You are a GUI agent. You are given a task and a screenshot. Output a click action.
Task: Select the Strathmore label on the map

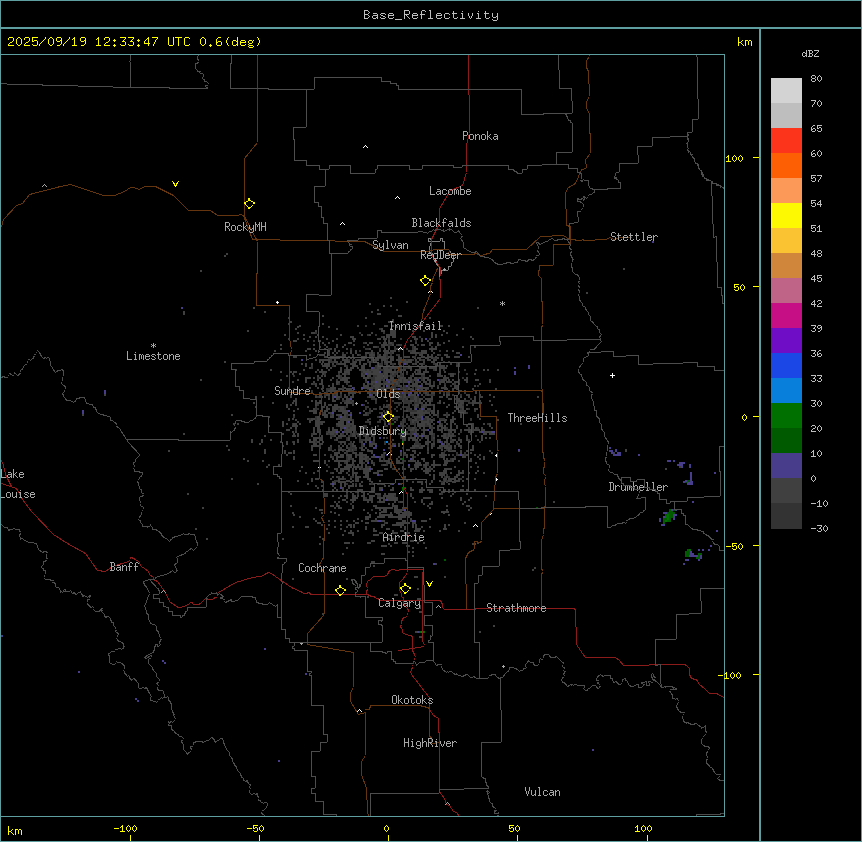tap(516, 609)
